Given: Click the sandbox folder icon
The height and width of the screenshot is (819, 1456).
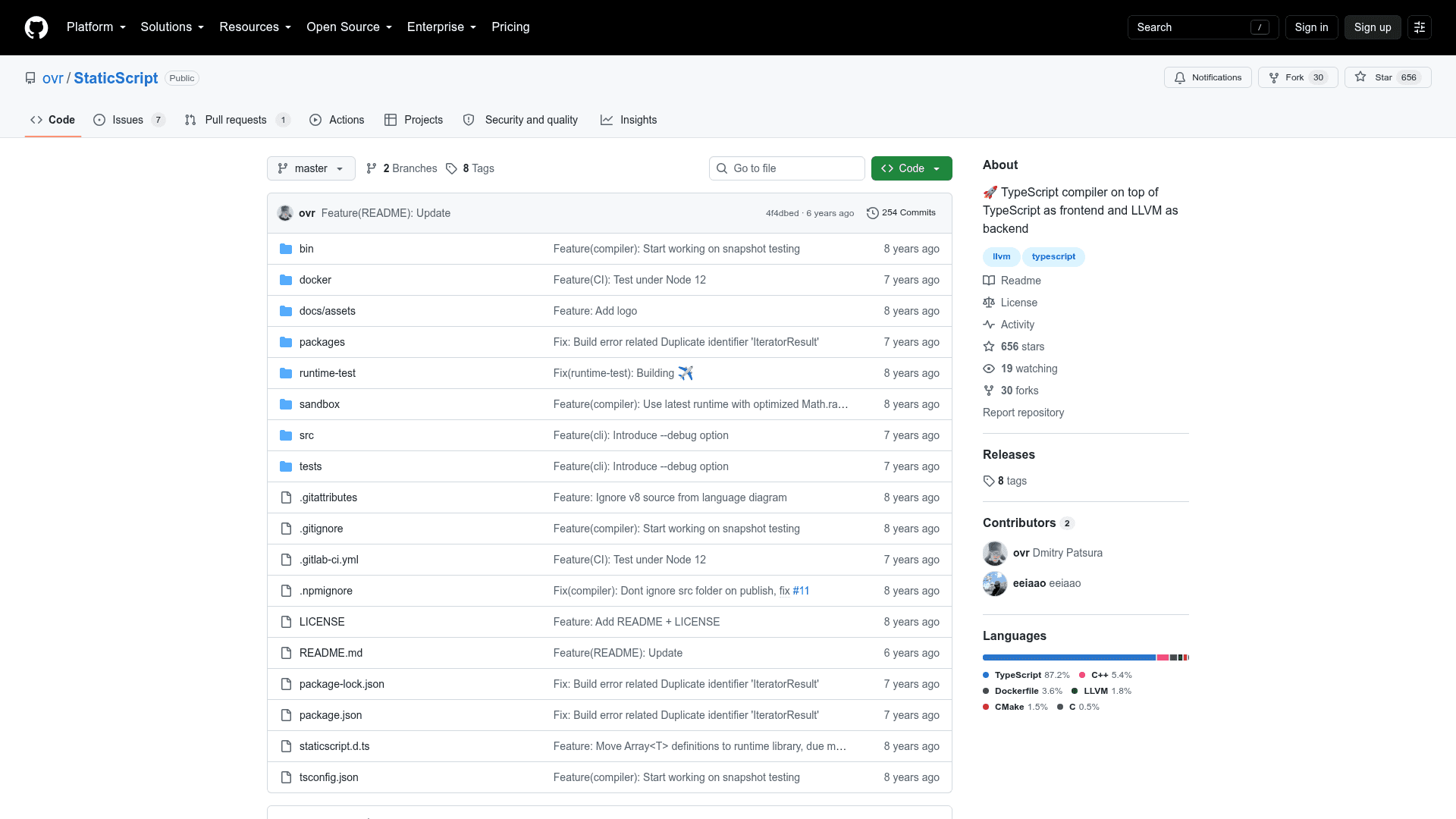Looking at the screenshot, I should click(x=286, y=404).
